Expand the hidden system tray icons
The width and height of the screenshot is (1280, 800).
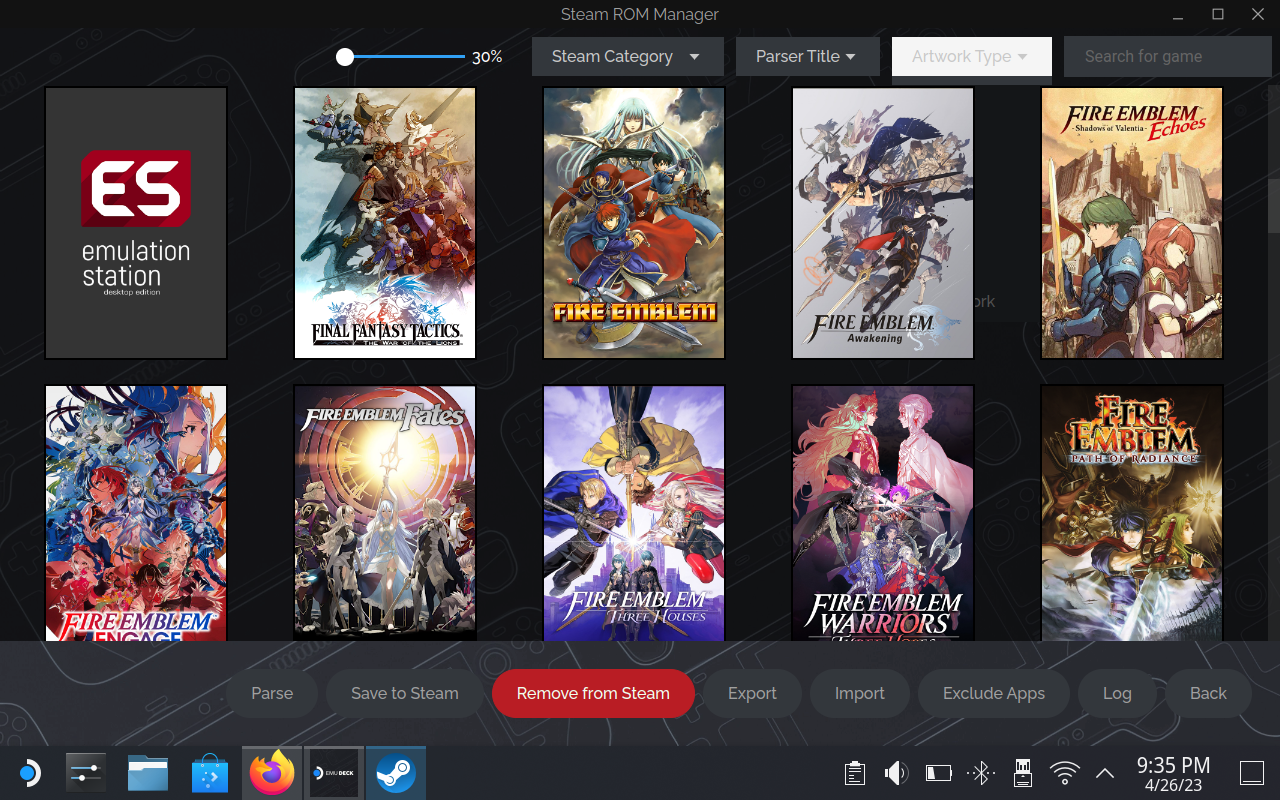pyautogui.click(x=1106, y=772)
